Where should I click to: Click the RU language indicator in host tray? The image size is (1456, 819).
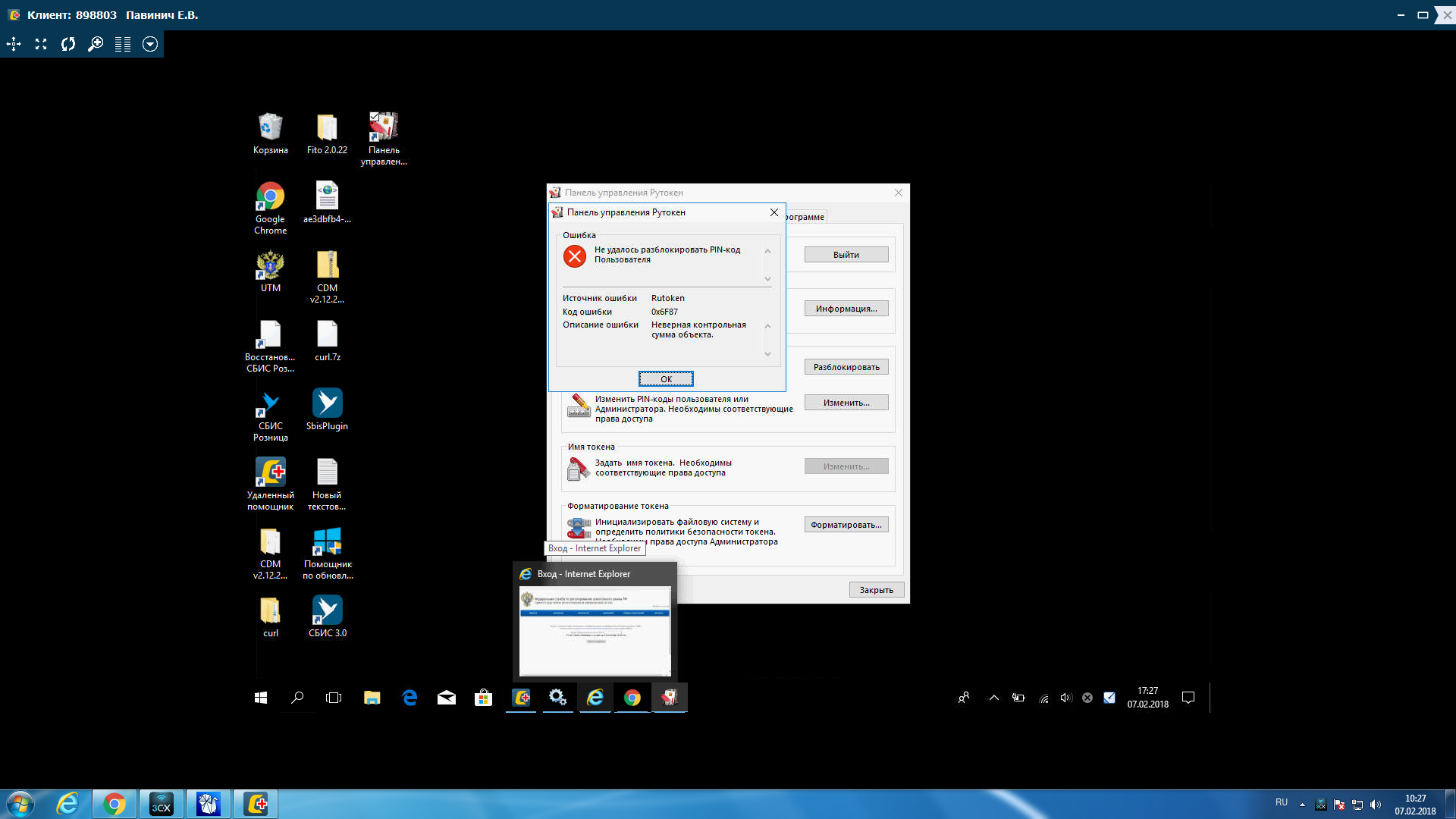click(1281, 802)
